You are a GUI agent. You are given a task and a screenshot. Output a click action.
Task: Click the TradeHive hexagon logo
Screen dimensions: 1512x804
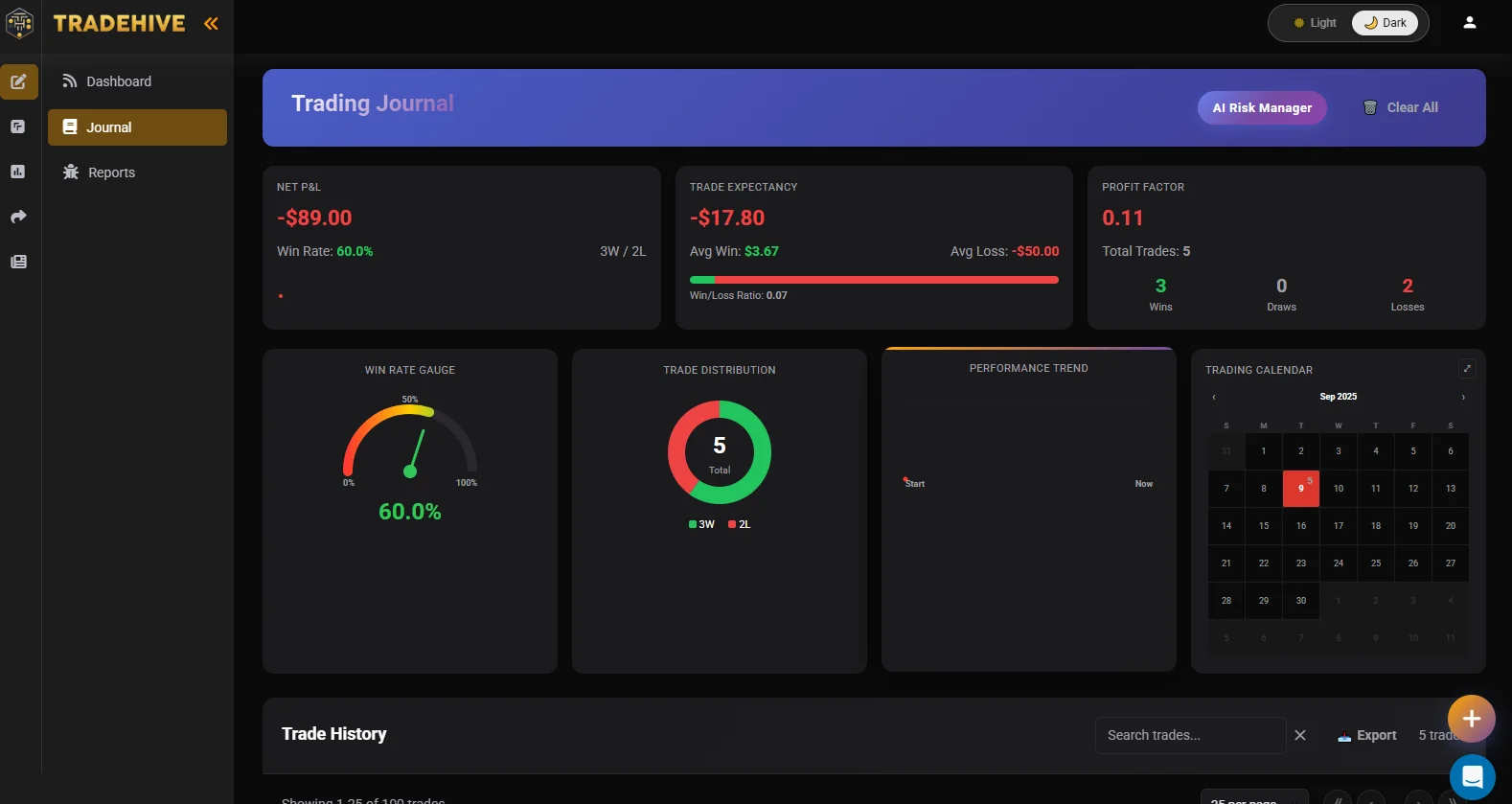coord(20,23)
